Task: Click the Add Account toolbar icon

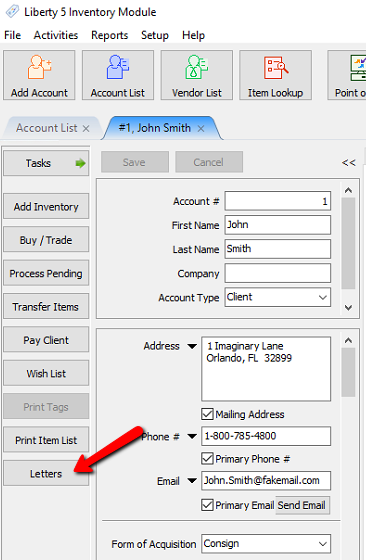Action: (39, 75)
